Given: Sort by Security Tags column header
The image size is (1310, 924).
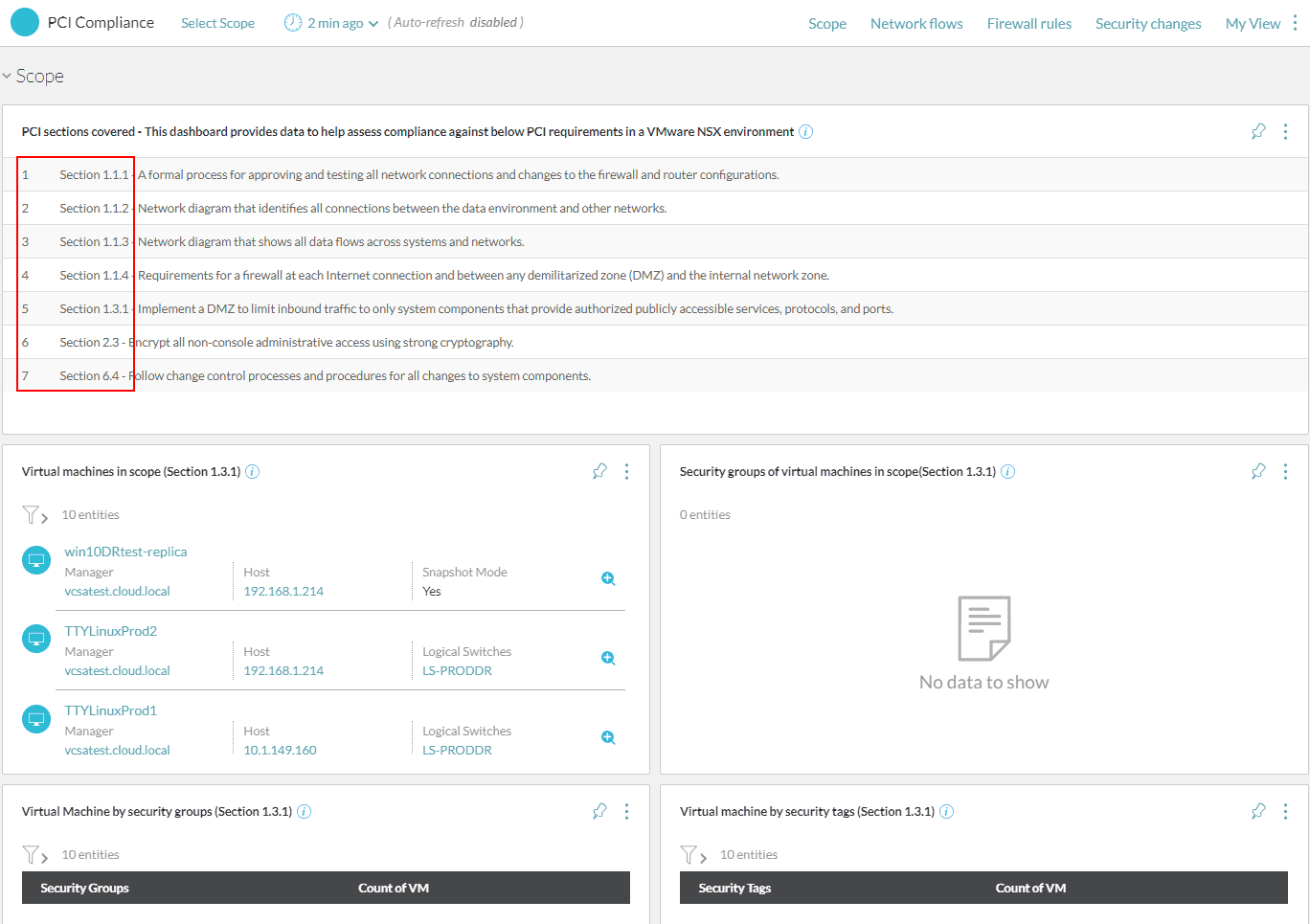Looking at the screenshot, I should 734,889.
